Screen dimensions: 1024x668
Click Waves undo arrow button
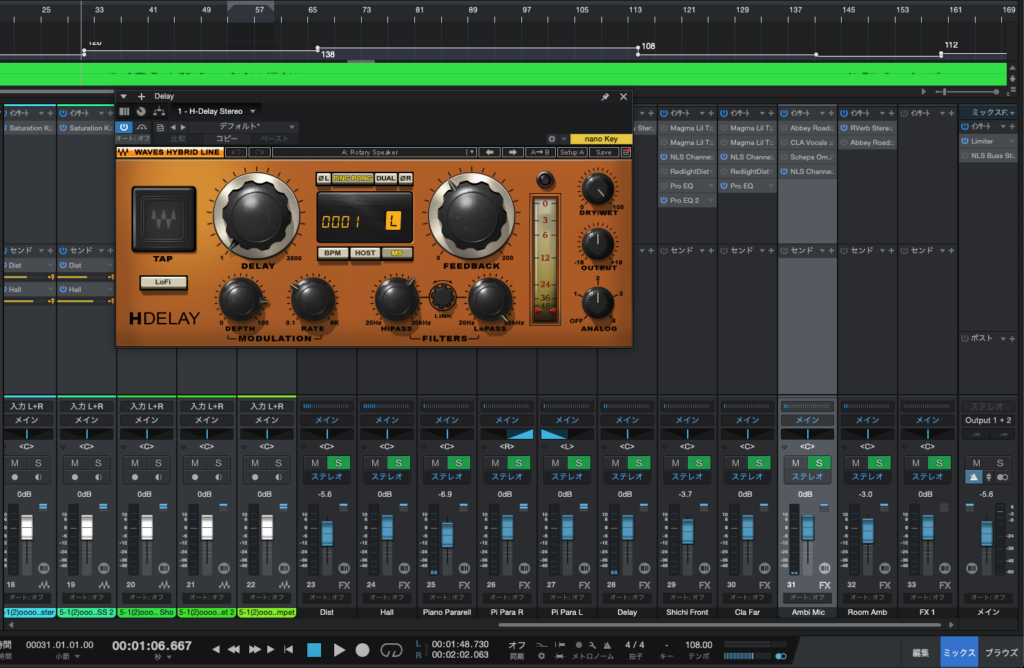point(236,152)
